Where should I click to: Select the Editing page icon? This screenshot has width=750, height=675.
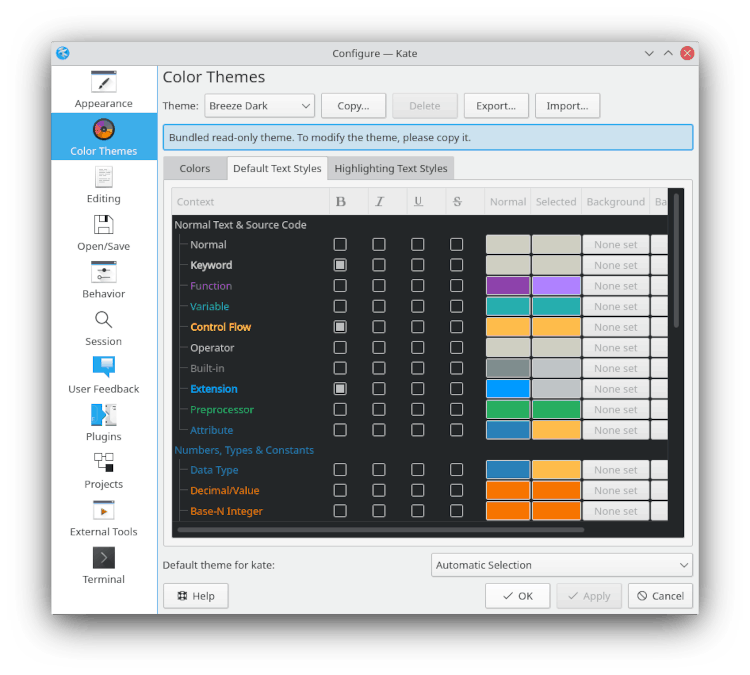[x=104, y=177]
